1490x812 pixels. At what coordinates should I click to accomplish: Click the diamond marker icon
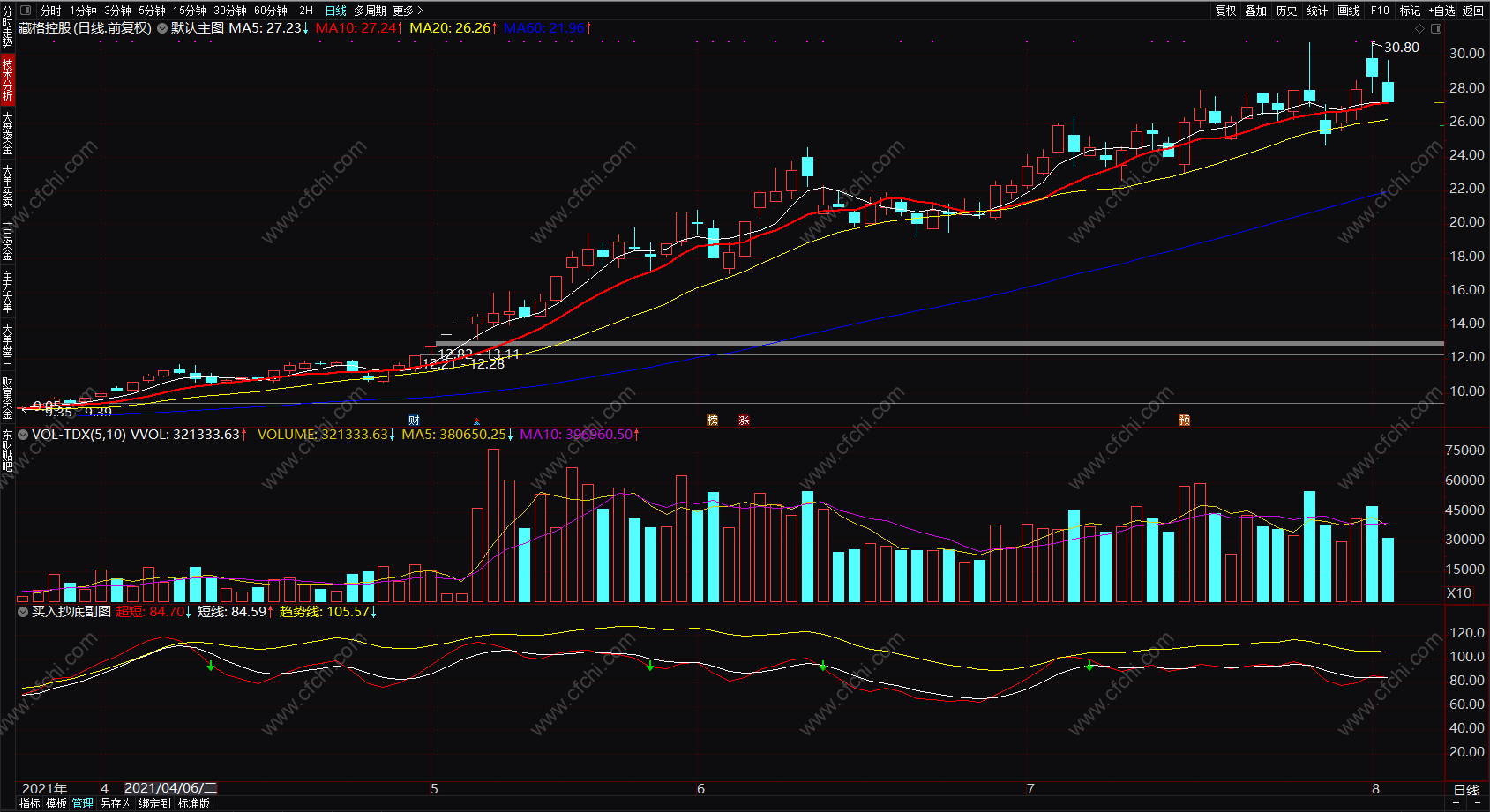(1419, 28)
